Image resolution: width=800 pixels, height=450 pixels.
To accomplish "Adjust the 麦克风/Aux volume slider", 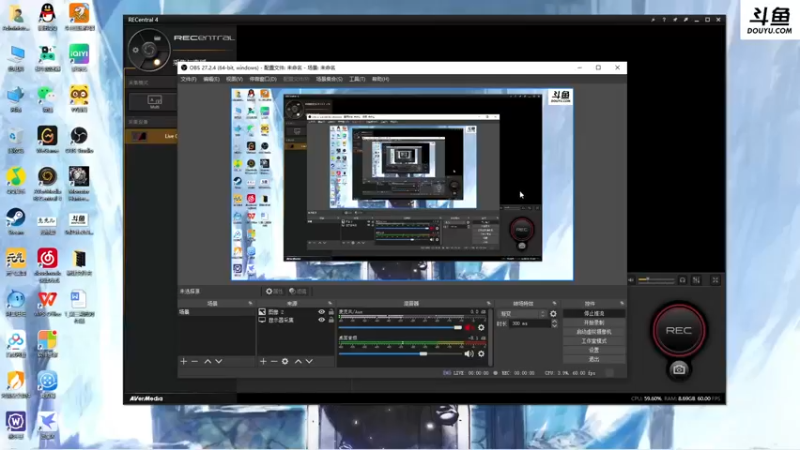I will (x=400, y=328).
